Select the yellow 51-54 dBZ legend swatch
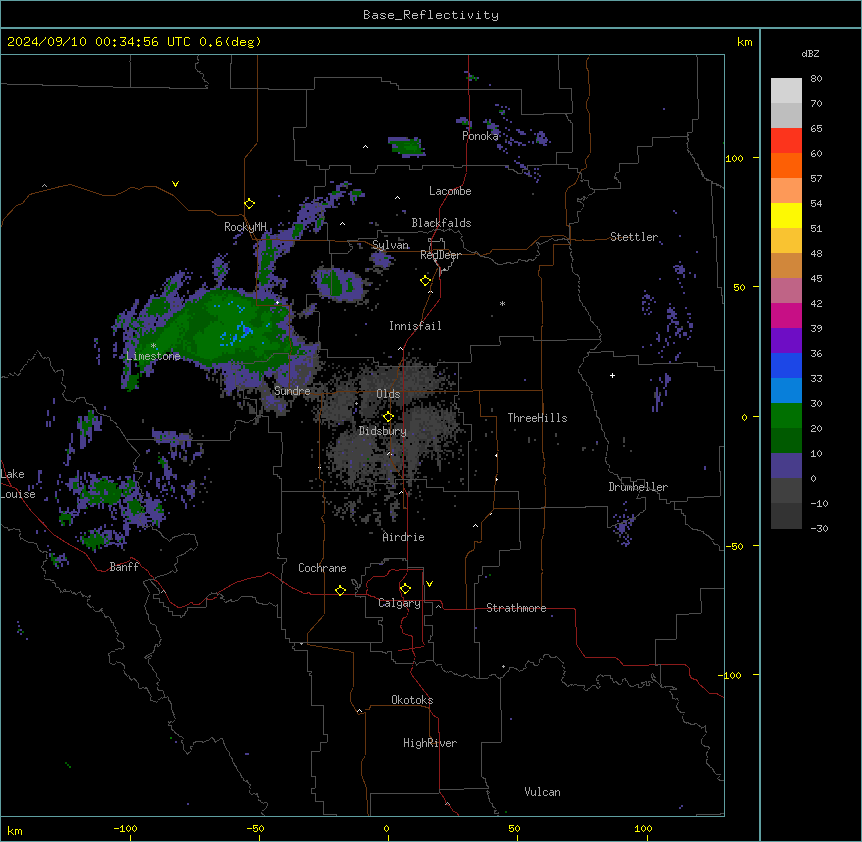This screenshot has height=842, width=862. [786, 215]
